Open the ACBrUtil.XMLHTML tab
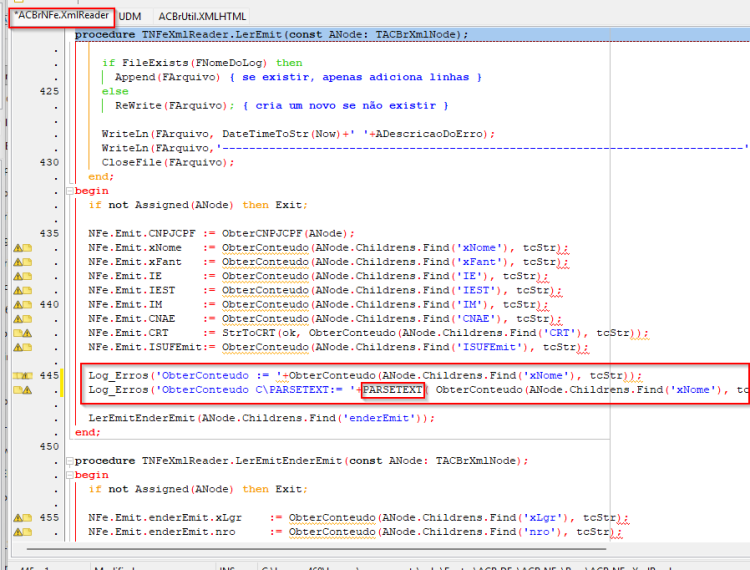Viewport: 750px width, 570px height. (202, 16)
